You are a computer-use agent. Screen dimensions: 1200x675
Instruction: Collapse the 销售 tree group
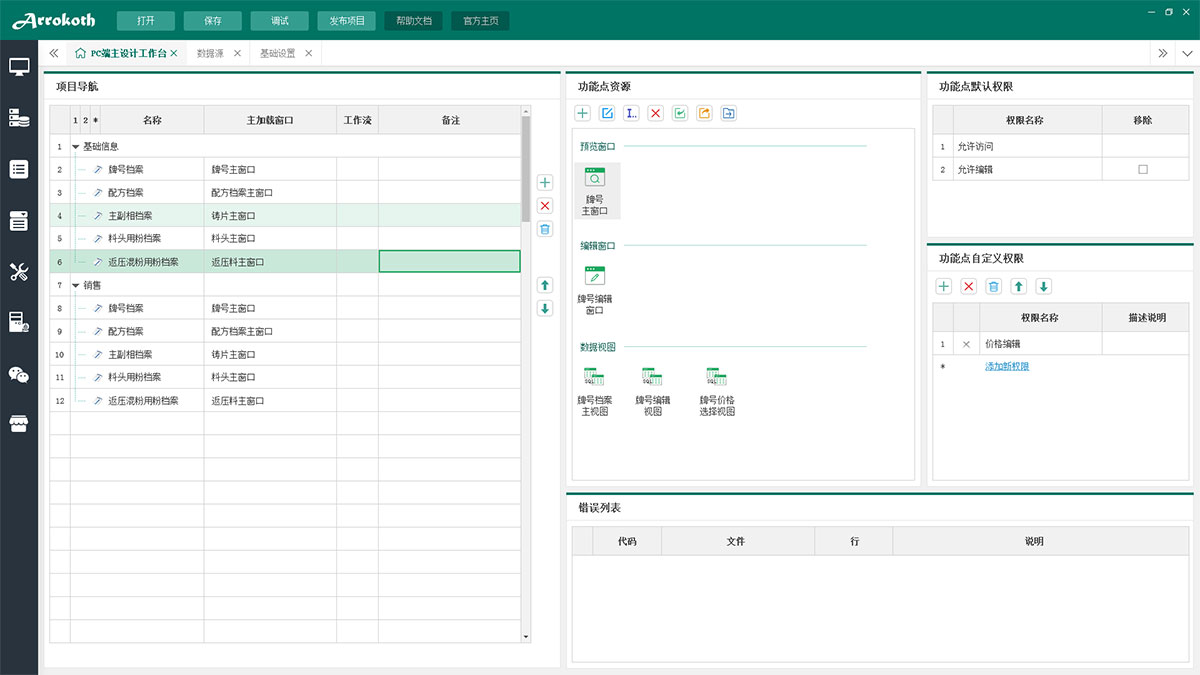76,285
